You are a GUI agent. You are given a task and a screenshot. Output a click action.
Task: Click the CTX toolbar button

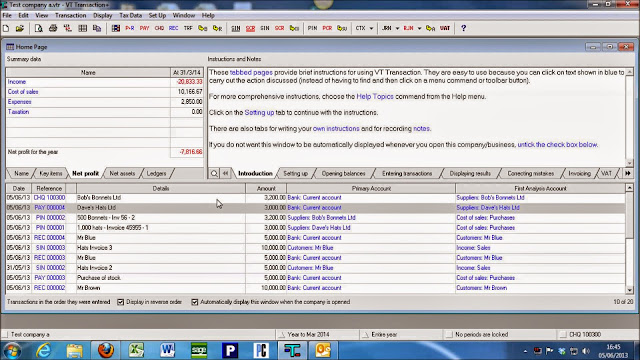coord(360,28)
